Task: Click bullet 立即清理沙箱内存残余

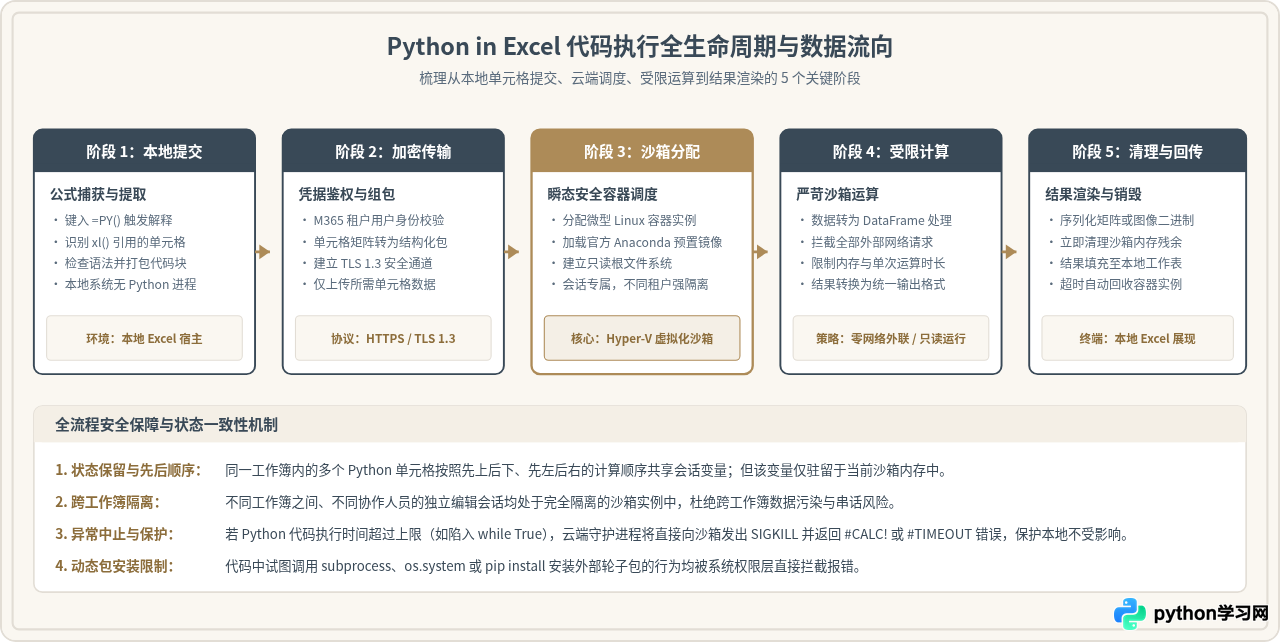Action: point(1121,242)
